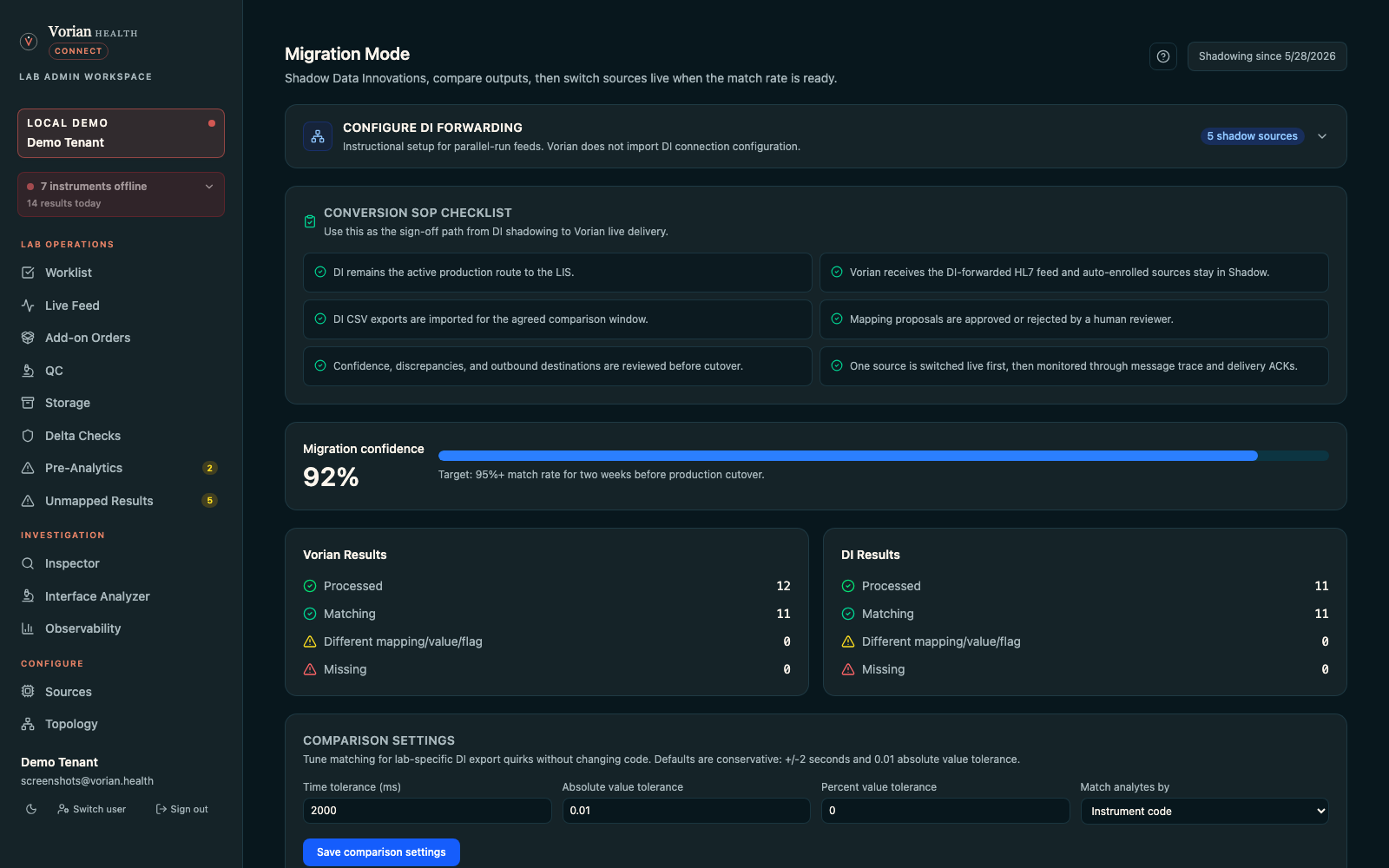
Task: Open the Delta Checks page
Action: pos(121,436)
